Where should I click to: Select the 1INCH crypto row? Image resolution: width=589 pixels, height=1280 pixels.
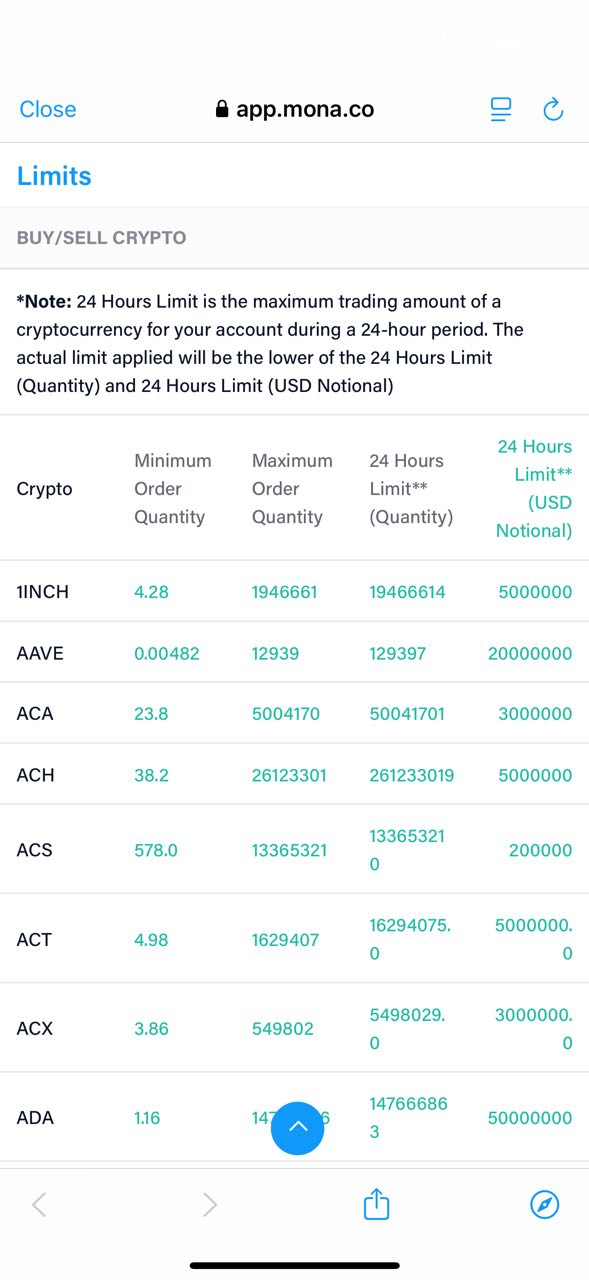pos(294,591)
